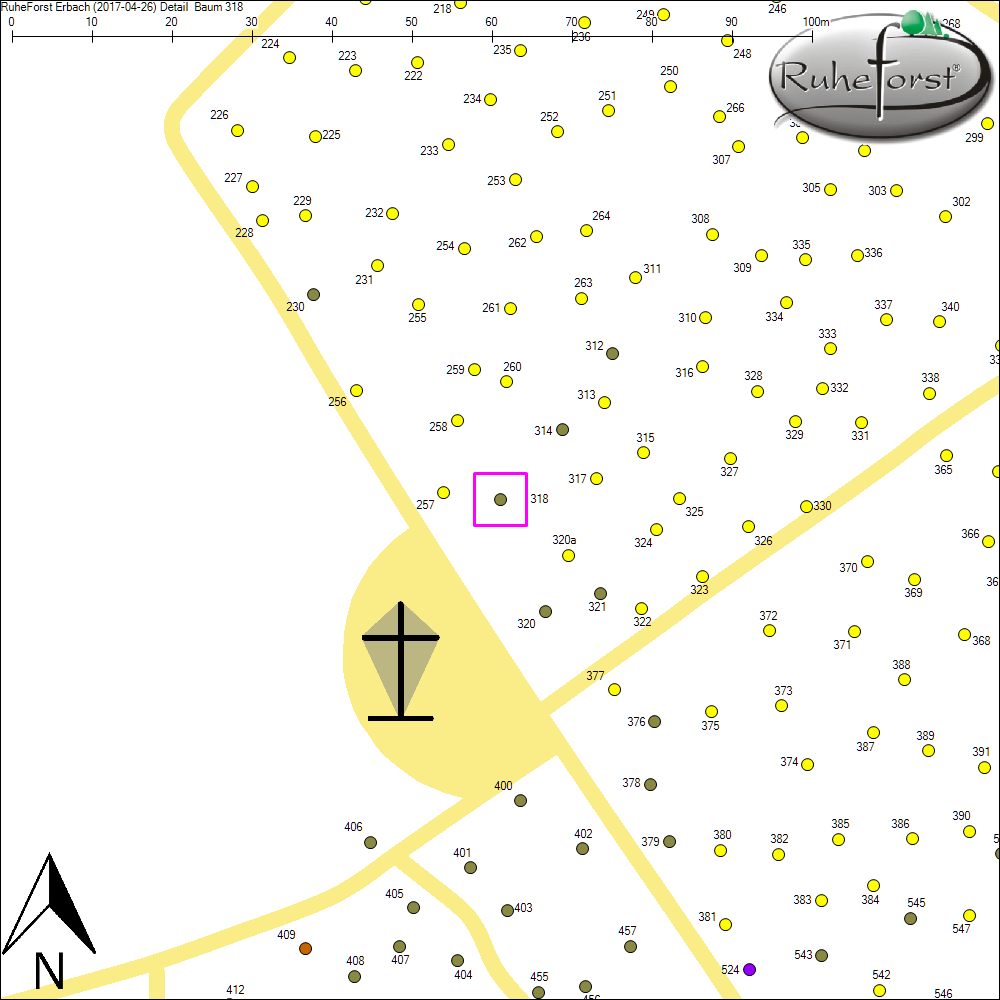Image resolution: width=1000 pixels, height=1000 pixels.
Task: Select the purple tree marker 524
Action: pyautogui.click(x=749, y=969)
